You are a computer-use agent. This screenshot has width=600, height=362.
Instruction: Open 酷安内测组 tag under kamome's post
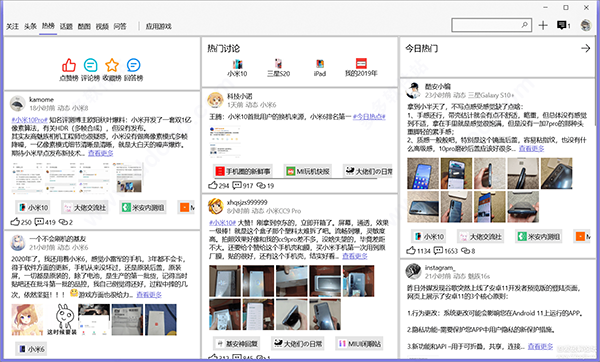pos(143,207)
